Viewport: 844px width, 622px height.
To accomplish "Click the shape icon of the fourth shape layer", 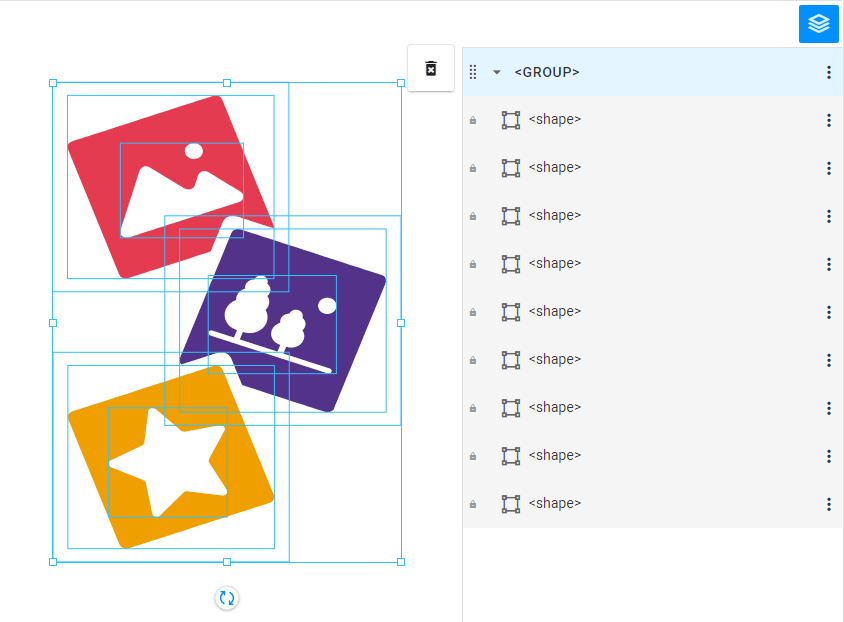I will [x=511, y=264].
